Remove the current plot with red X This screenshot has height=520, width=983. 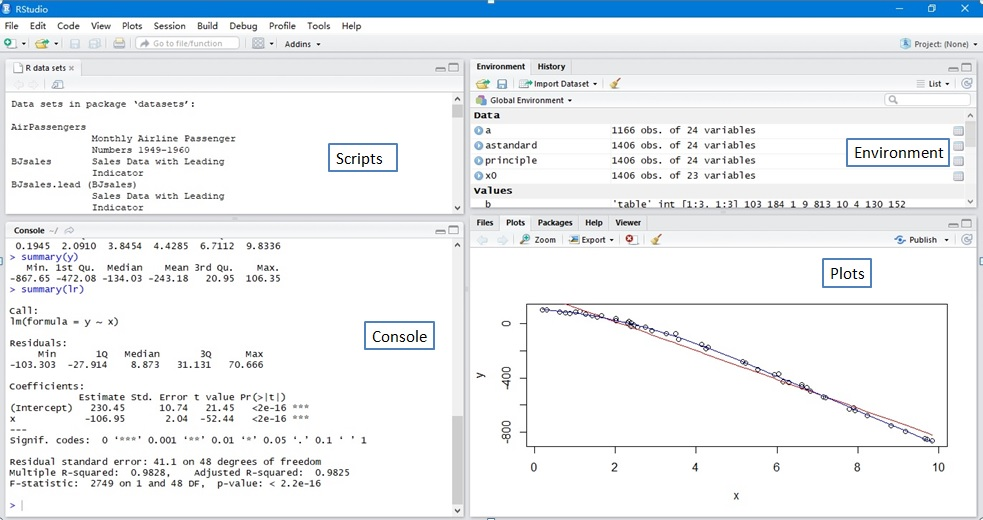[631, 240]
